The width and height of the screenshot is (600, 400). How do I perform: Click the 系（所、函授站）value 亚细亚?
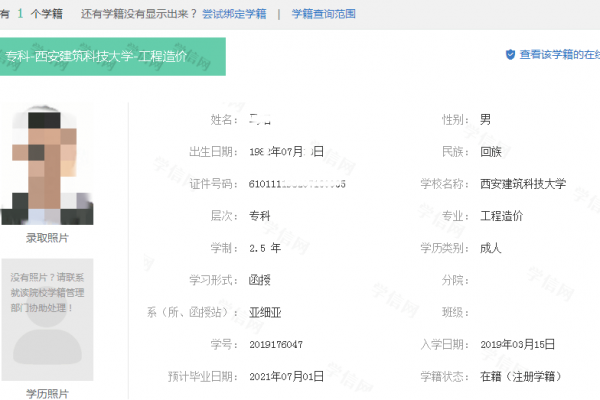click(x=266, y=312)
